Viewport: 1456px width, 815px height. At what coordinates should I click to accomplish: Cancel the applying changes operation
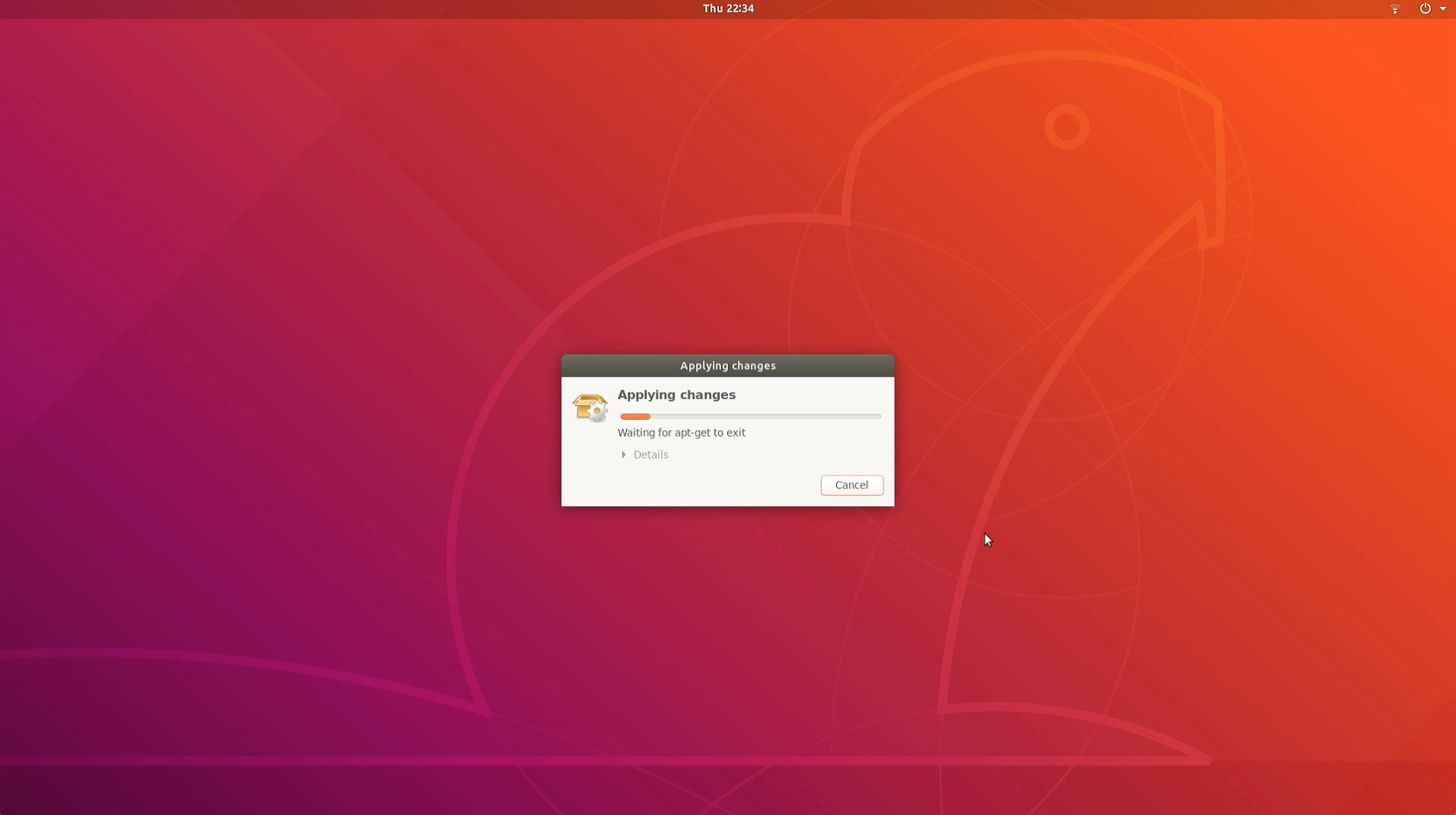tap(851, 485)
